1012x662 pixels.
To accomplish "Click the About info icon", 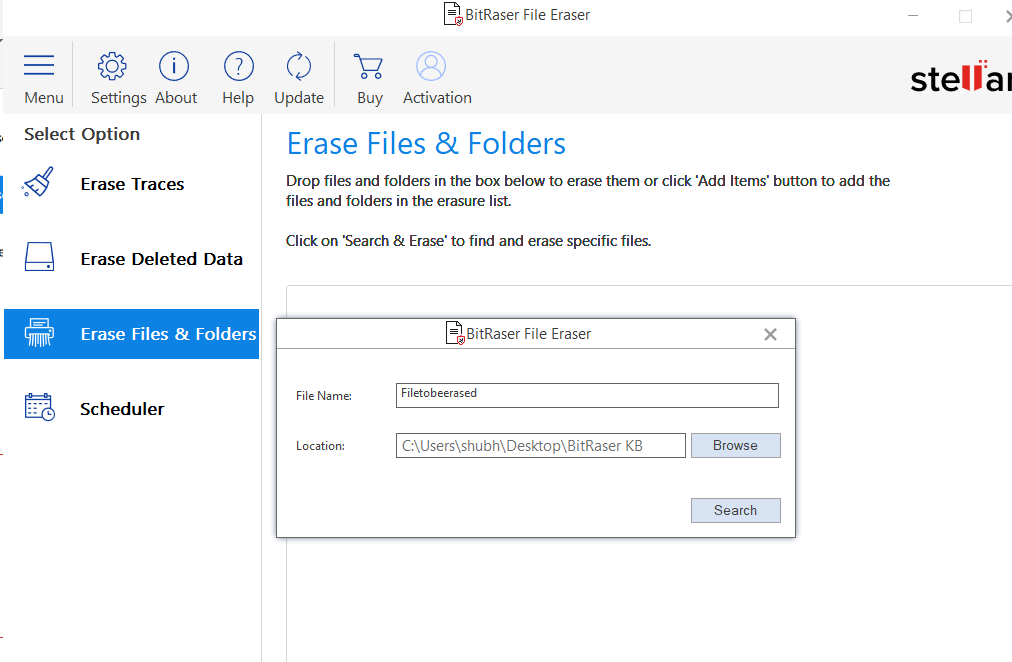I will coord(174,66).
